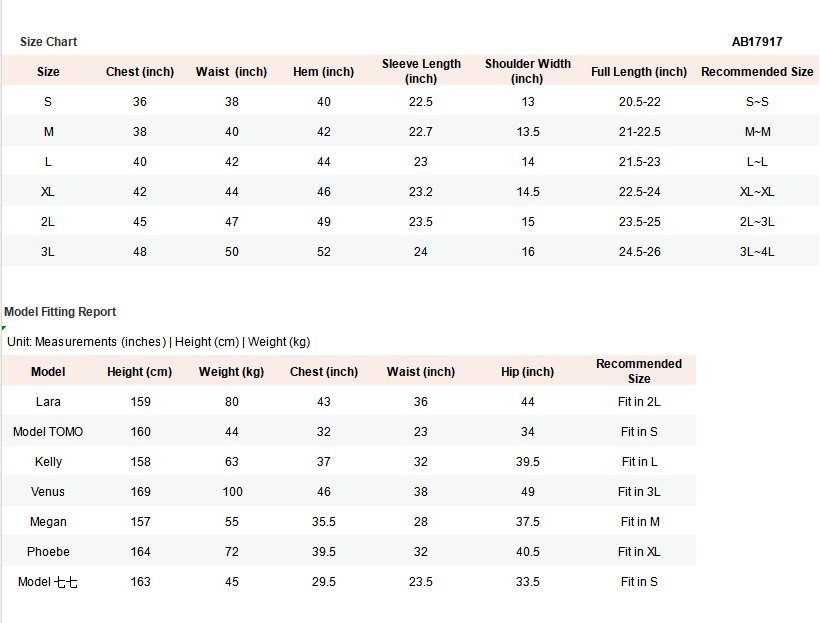820x623 pixels.
Task: Select the XL size row label
Action: [x=48, y=192]
